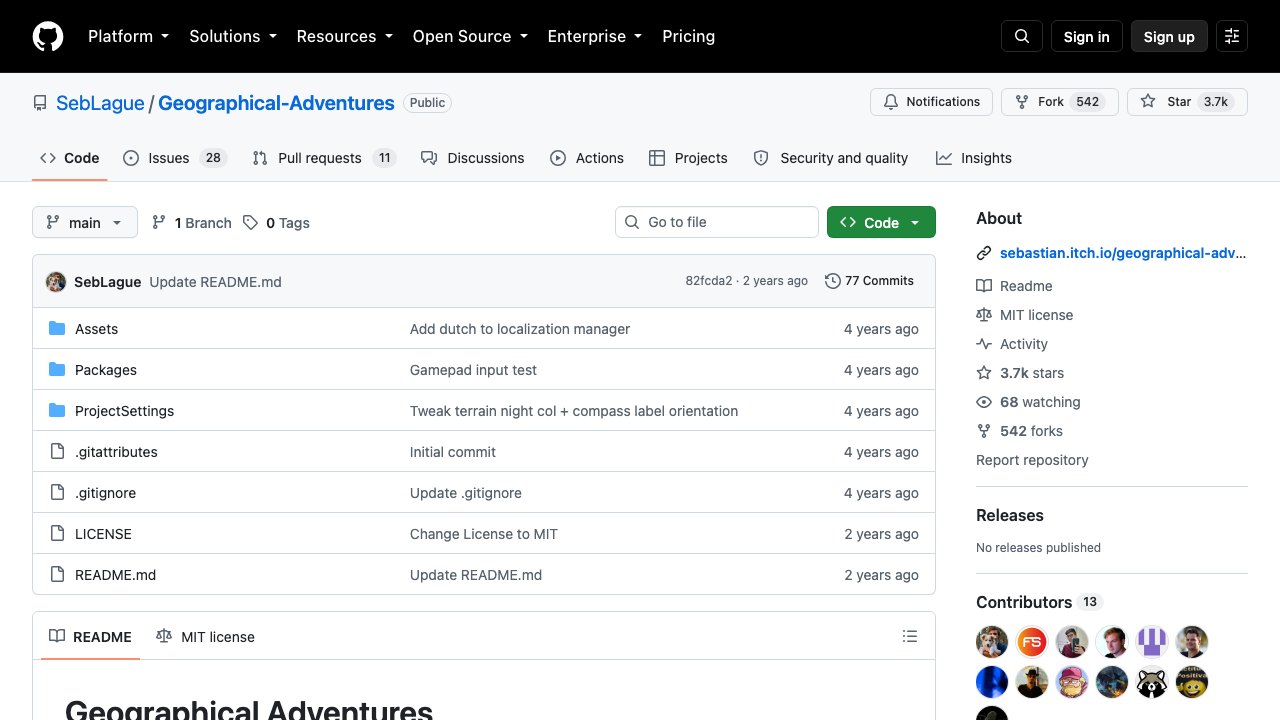Image resolution: width=1280 pixels, height=720 pixels.
Task: Click the Notifications bell button
Action: (932, 102)
